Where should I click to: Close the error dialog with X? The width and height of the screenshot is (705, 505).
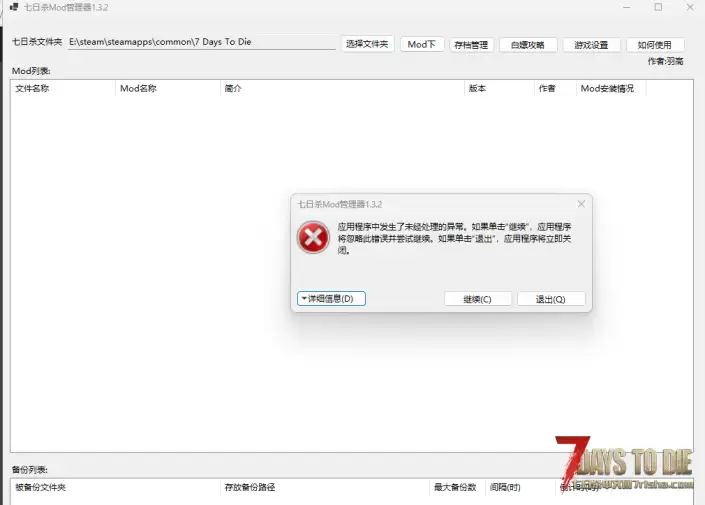(581, 204)
